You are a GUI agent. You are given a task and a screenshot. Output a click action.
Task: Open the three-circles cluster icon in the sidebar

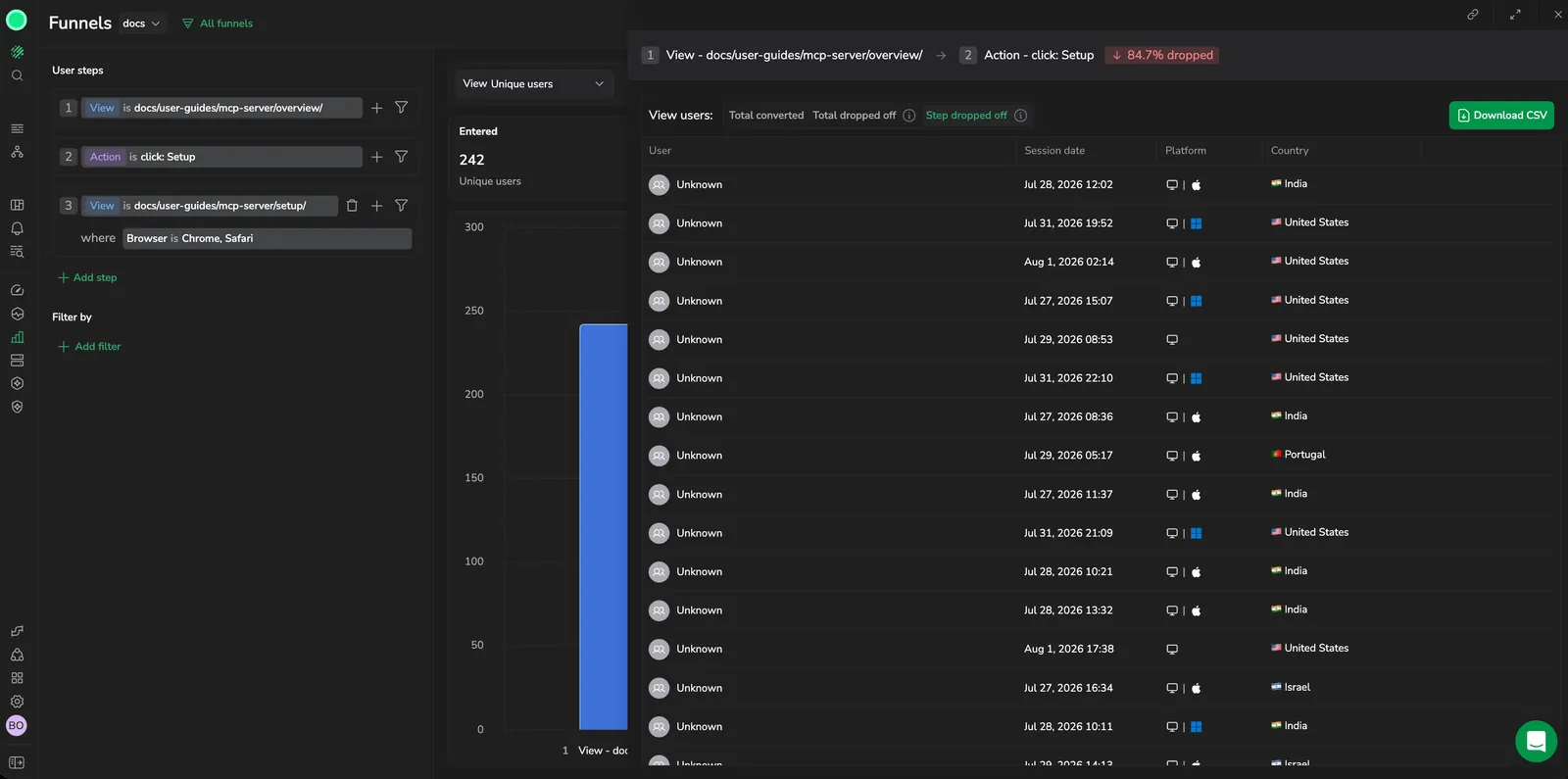[17, 655]
